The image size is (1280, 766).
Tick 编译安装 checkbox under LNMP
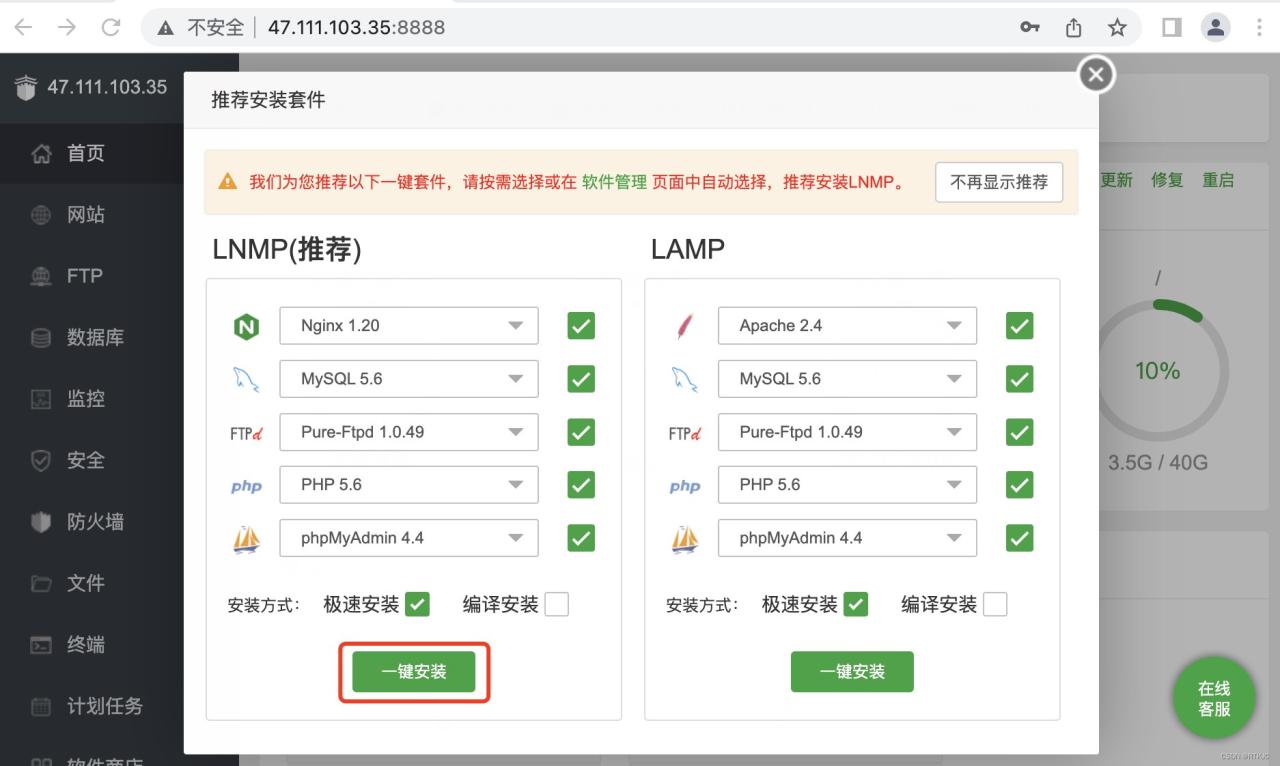(556, 604)
